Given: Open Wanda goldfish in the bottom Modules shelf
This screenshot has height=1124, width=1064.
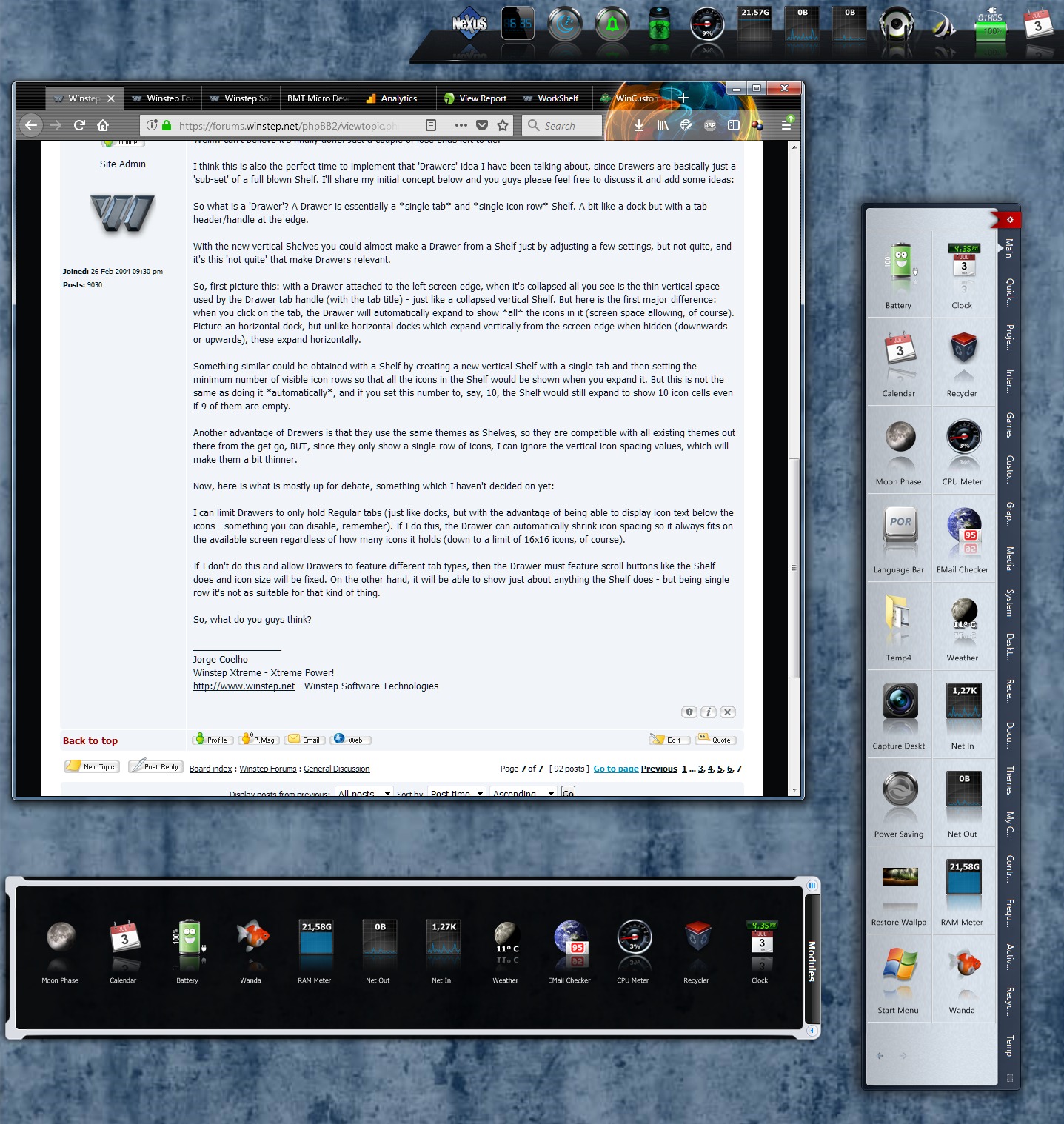Looking at the screenshot, I should coord(251,937).
